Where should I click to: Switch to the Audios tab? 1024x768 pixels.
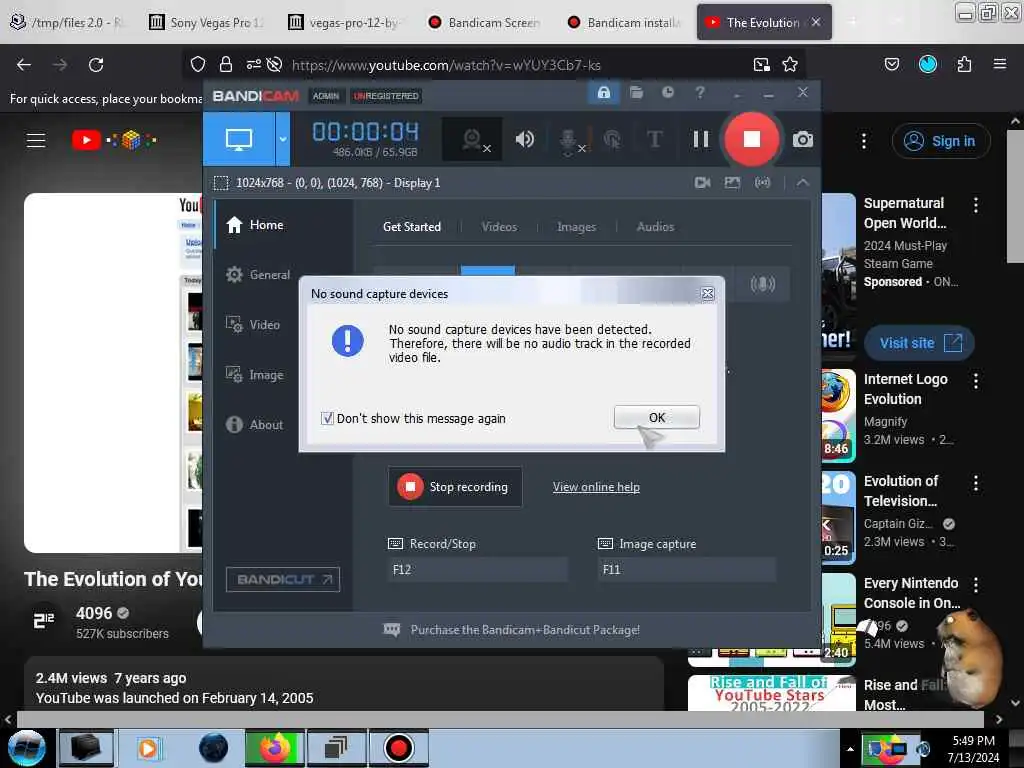[655, 227]
